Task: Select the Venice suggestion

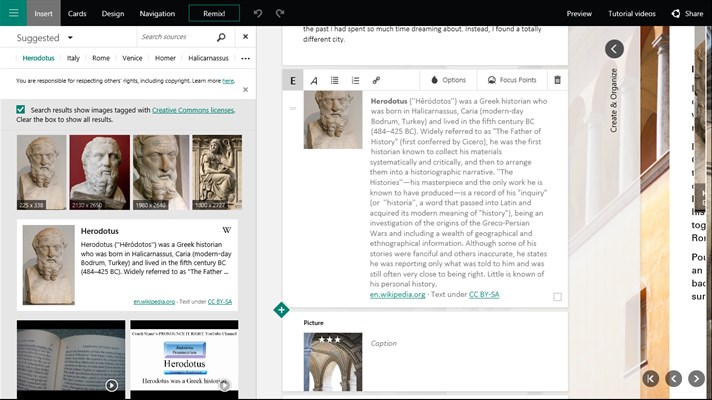Action: pos(132,58)
